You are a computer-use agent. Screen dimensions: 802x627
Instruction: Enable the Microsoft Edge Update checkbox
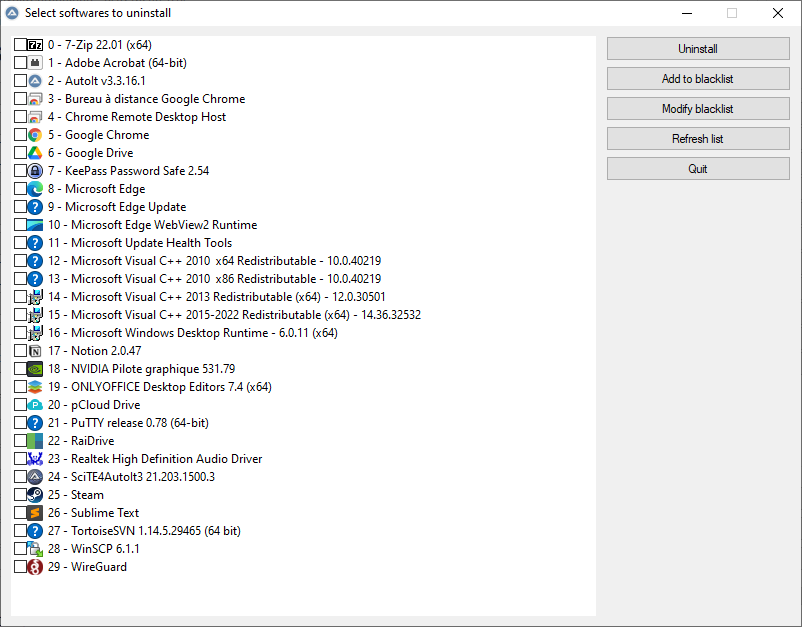pyautogui.click(x=20, y=207)
